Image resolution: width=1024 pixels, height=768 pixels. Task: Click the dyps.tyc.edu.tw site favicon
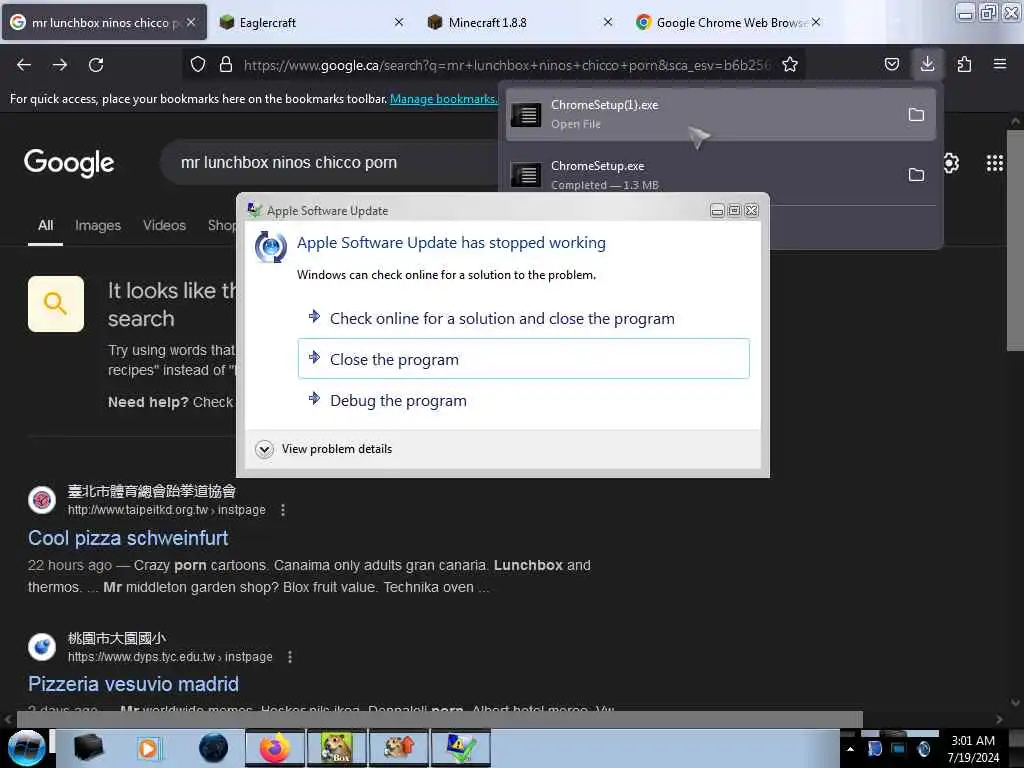(42, 647)
